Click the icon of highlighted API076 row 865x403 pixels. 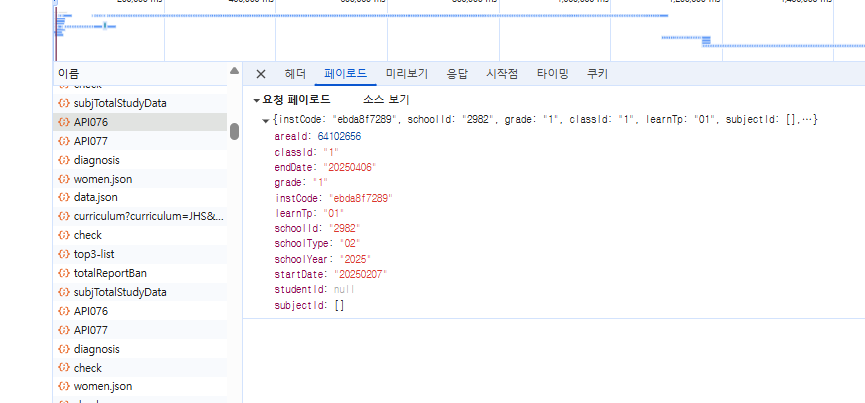[63, 122]
